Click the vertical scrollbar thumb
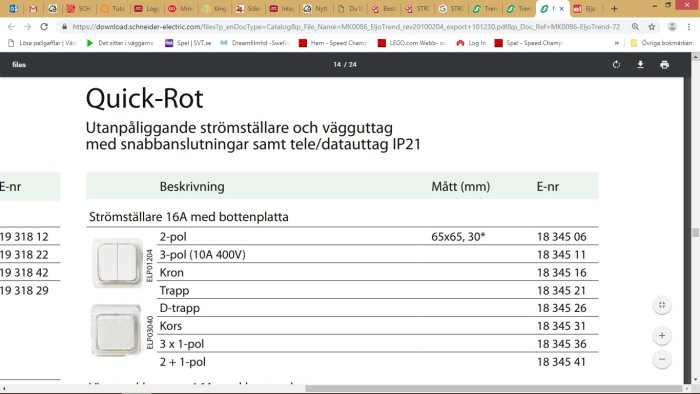This screenshot has width=700, height=394. pyautogui.click(x=696, y=232)
